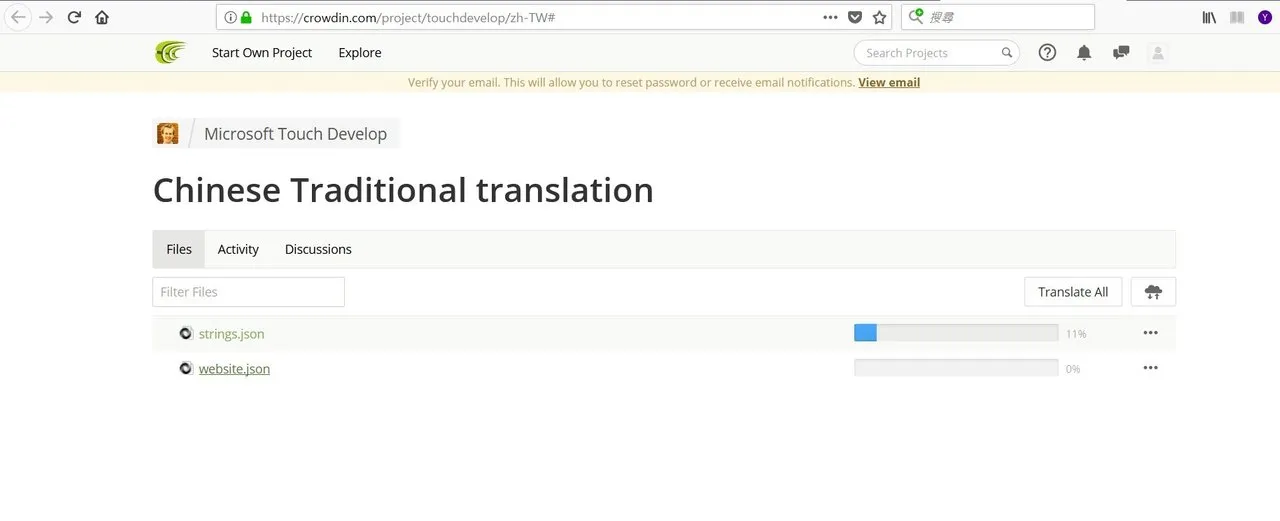The image size is (1280, 521).
Task: Switch to the Activity tab
Action: [x=238, y=249]
